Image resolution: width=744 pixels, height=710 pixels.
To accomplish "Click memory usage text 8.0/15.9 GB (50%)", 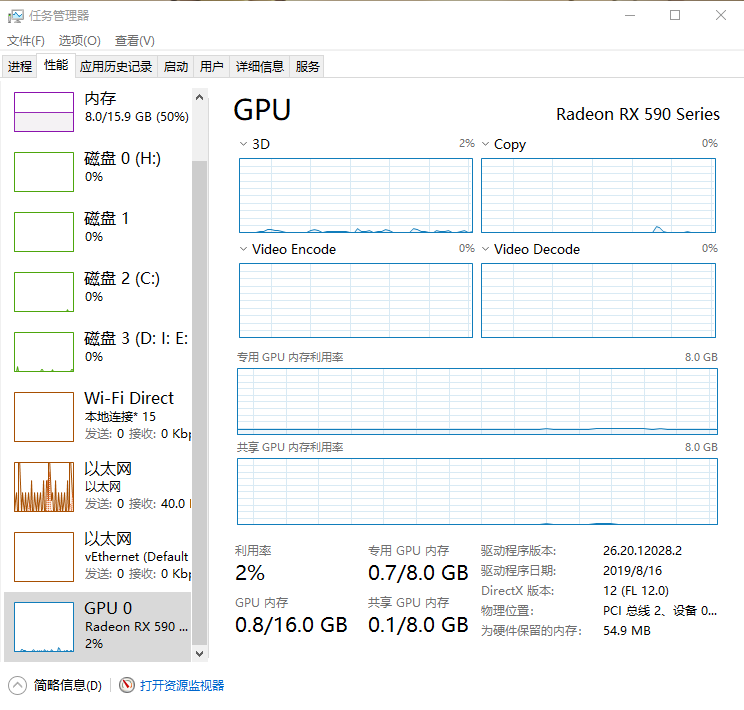I will click(x=137, y=117).
